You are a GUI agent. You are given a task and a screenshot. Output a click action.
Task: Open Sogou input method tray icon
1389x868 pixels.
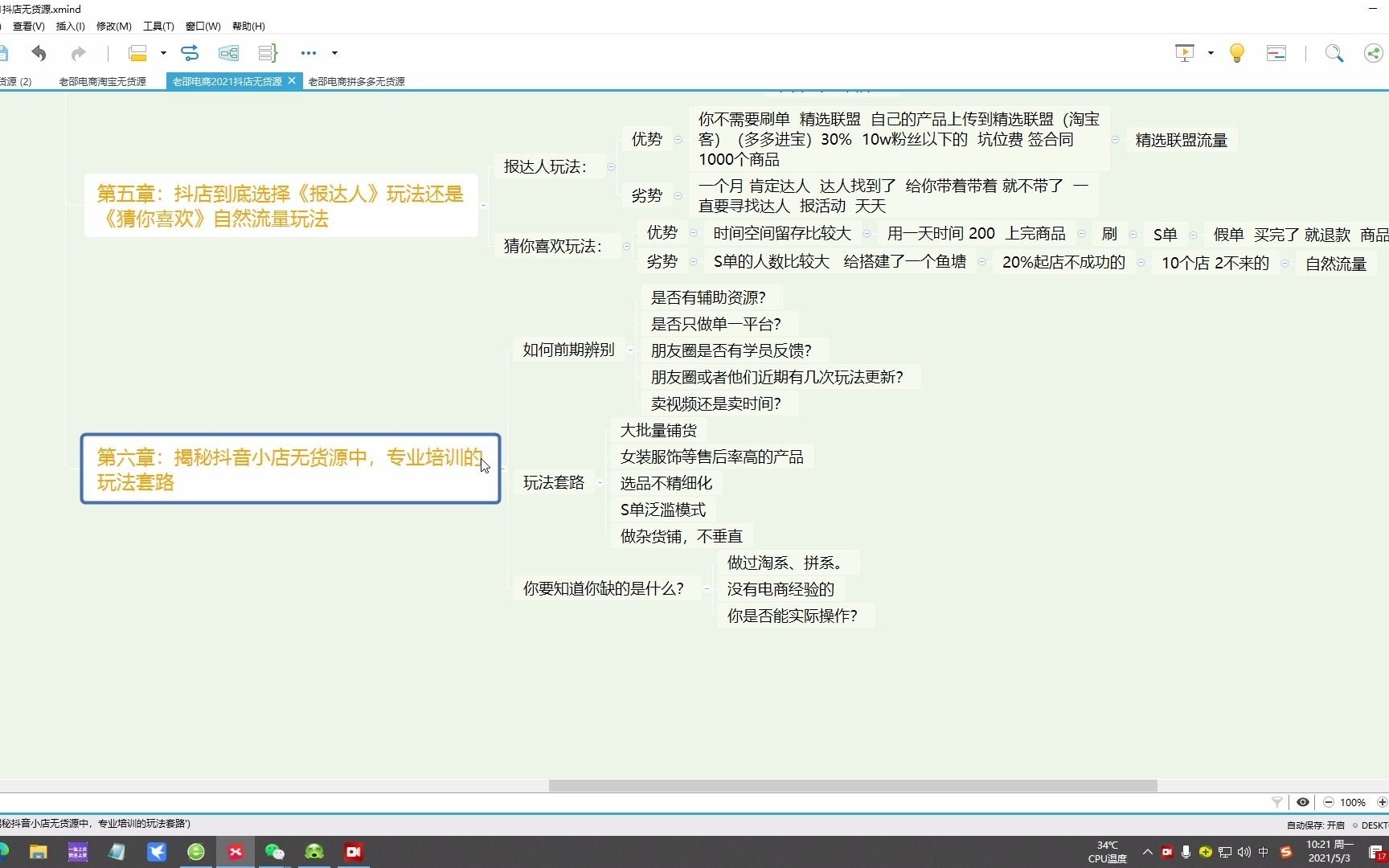(x=1286, y=852)
